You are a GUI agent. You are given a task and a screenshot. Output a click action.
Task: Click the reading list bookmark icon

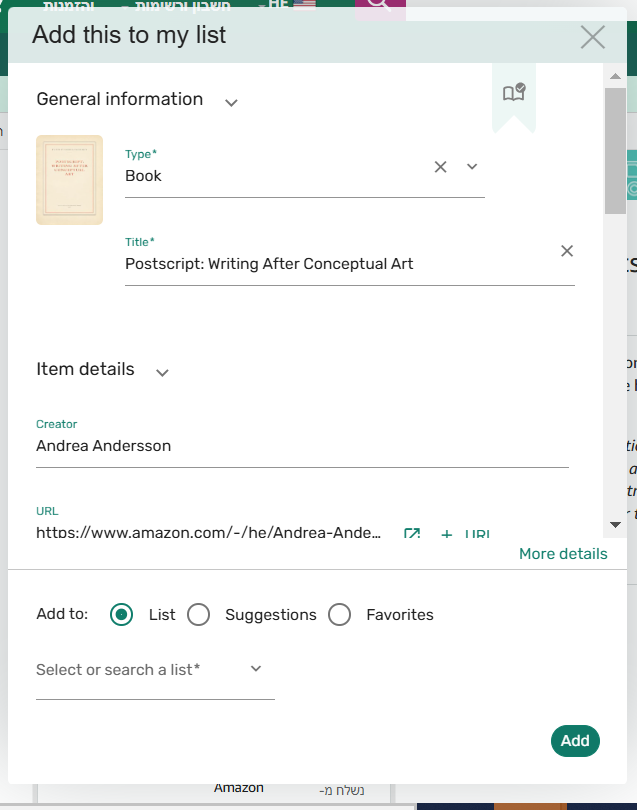(514, 93)
